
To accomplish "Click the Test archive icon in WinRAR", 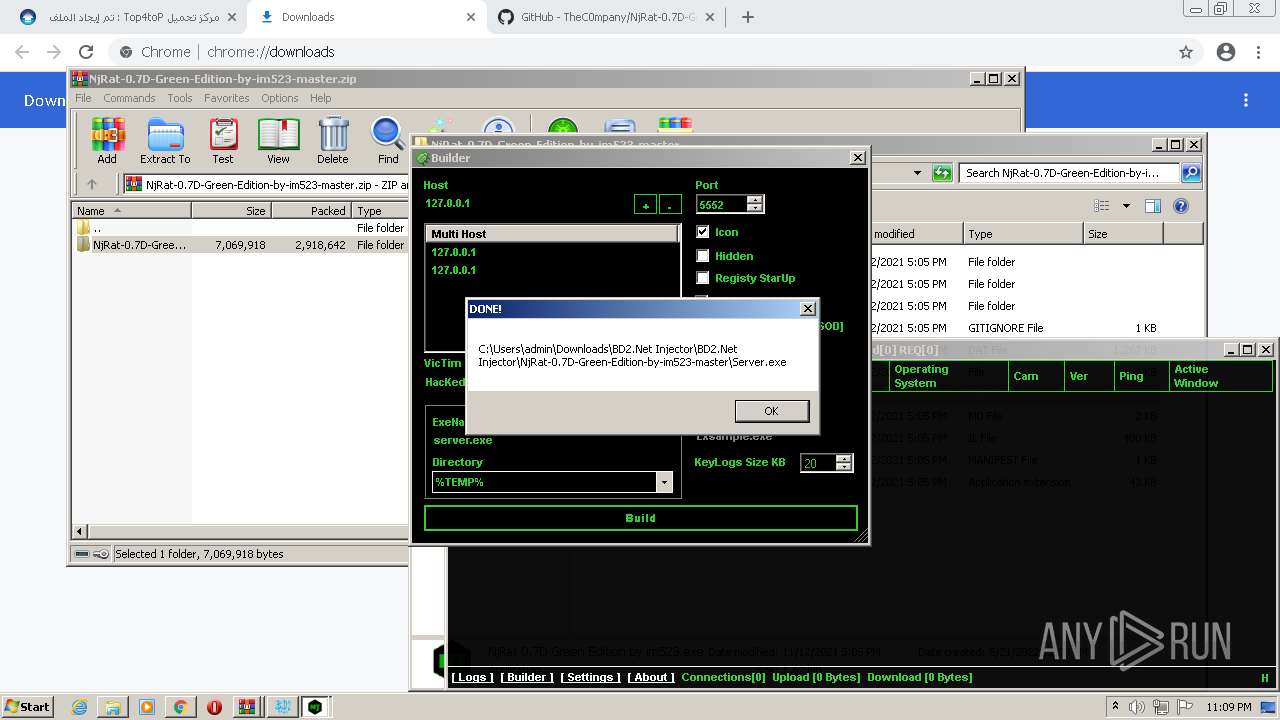I will pyautogui.click(x=223, y=140).
